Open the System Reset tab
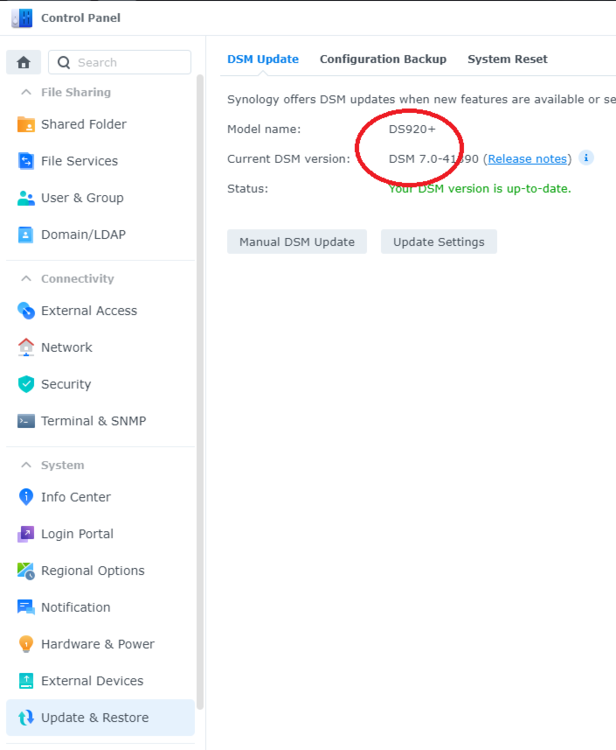 (507, 59)
